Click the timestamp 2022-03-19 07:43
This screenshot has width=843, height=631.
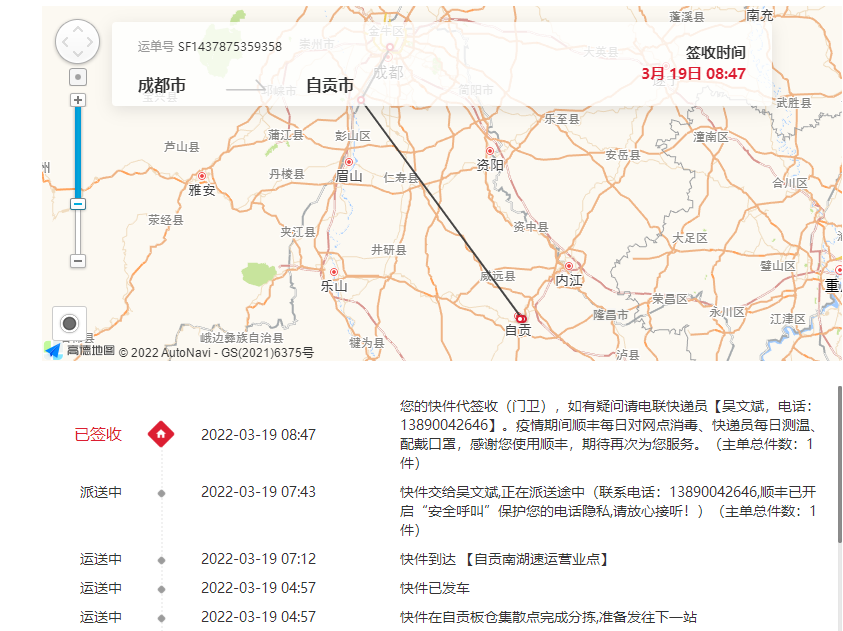(x=259, y=492)
